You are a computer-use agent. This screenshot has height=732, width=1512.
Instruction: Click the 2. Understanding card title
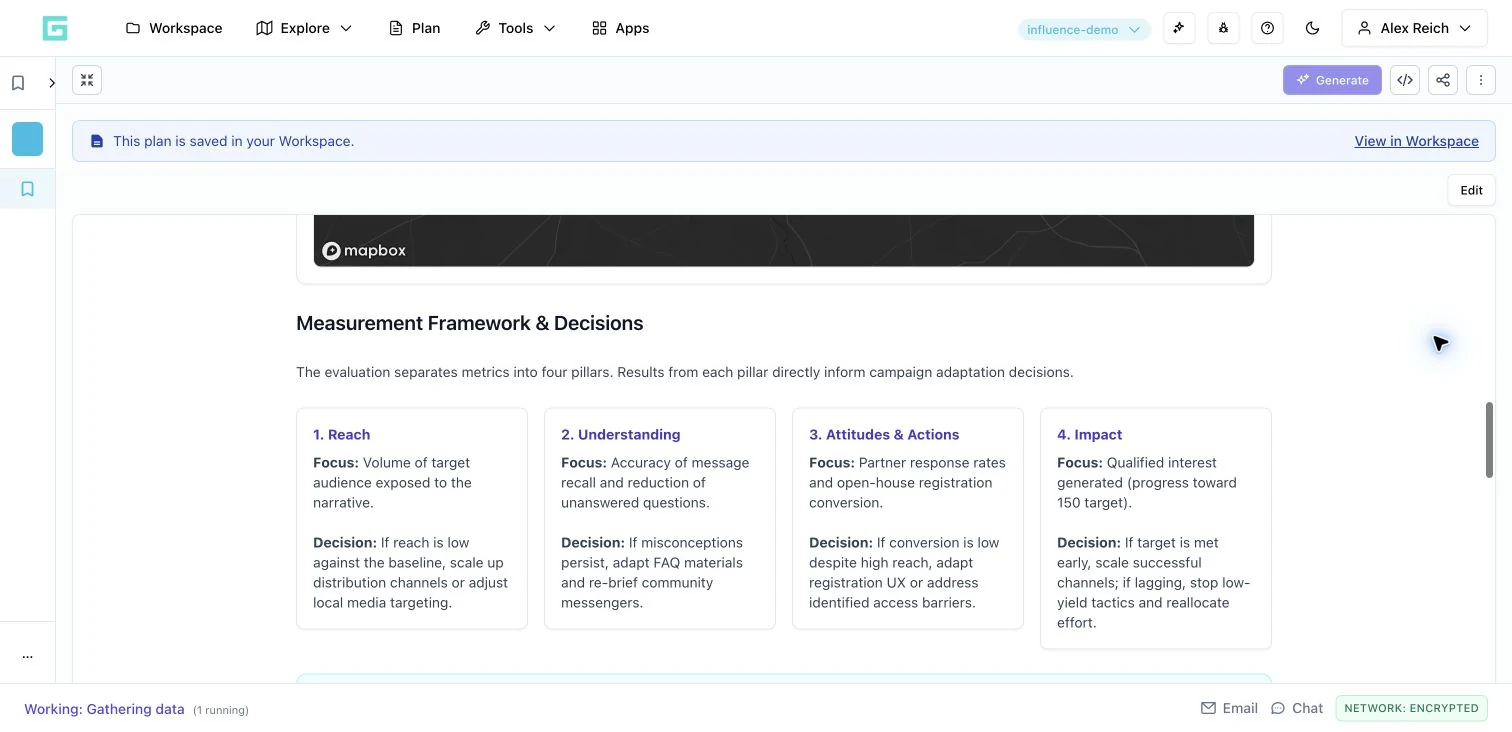(x=620, y=434)
